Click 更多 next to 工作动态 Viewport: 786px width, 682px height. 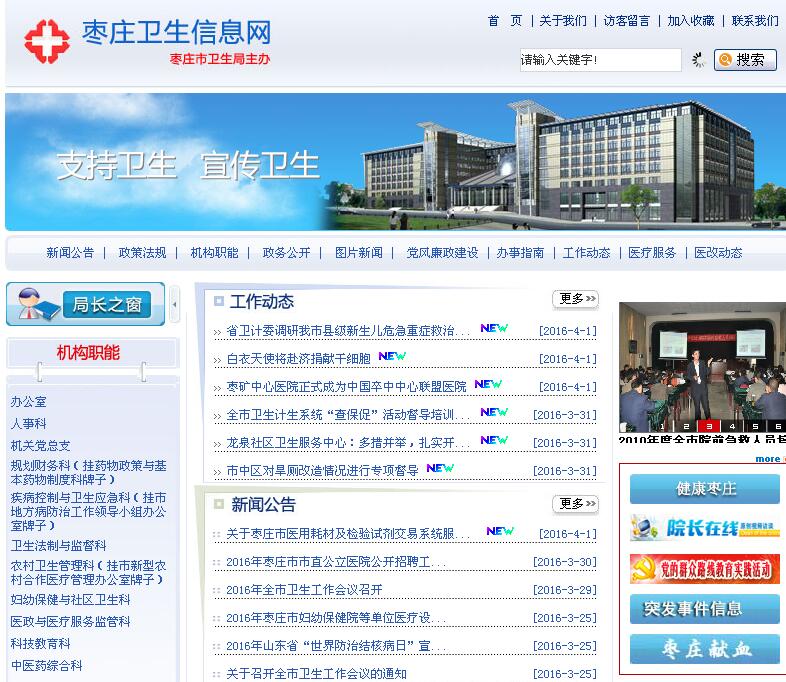pos(574,299)
